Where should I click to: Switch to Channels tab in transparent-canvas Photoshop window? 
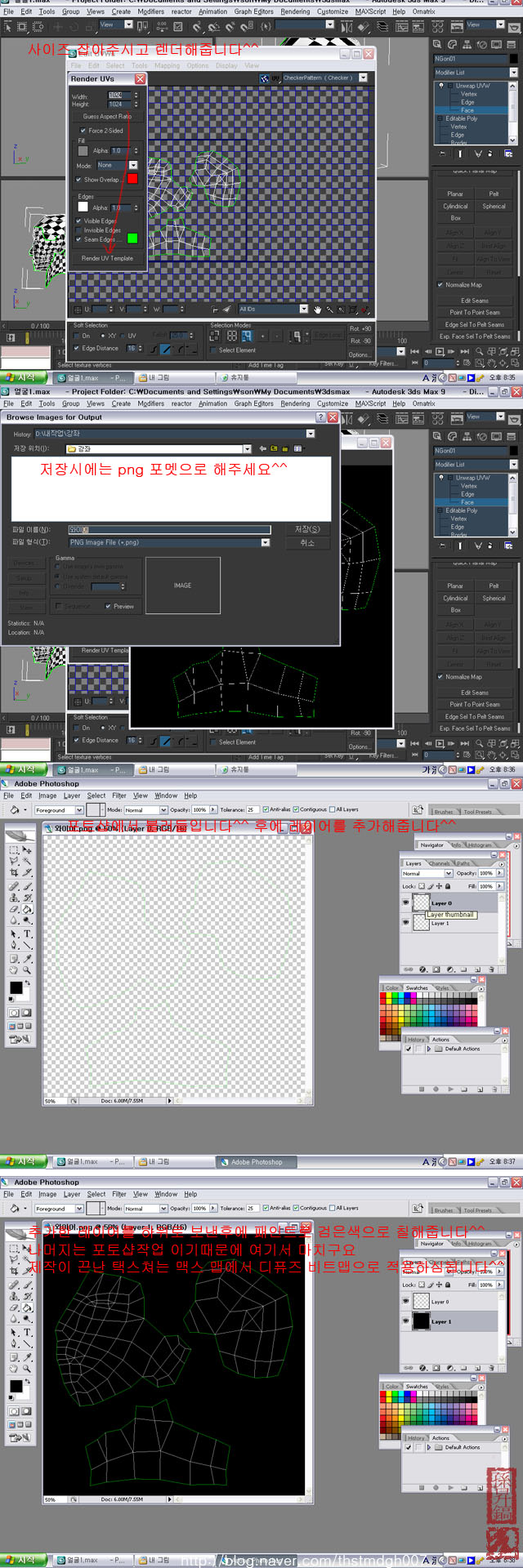tap(439, 863)
